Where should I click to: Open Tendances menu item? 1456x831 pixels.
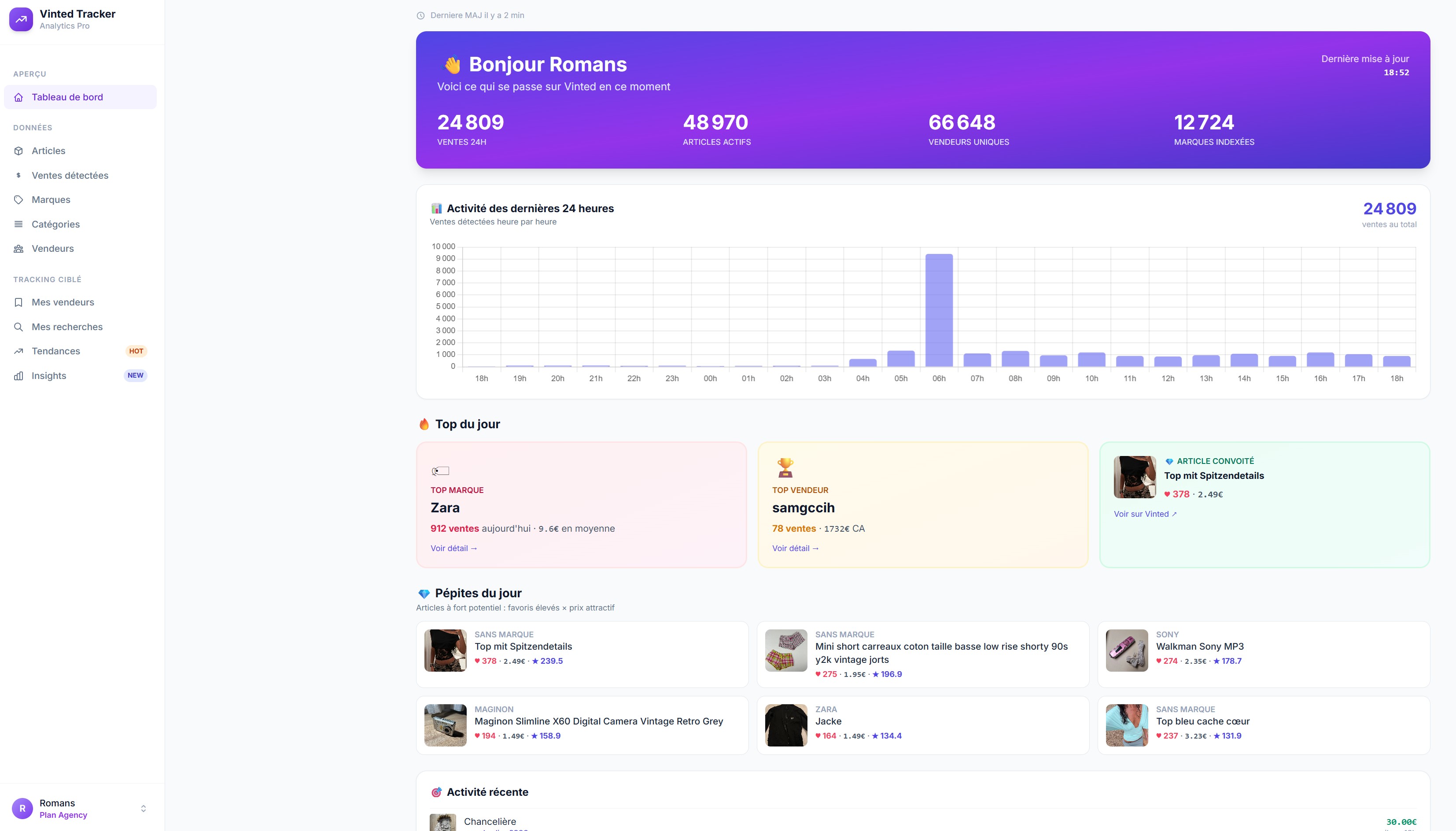(81, 351)
